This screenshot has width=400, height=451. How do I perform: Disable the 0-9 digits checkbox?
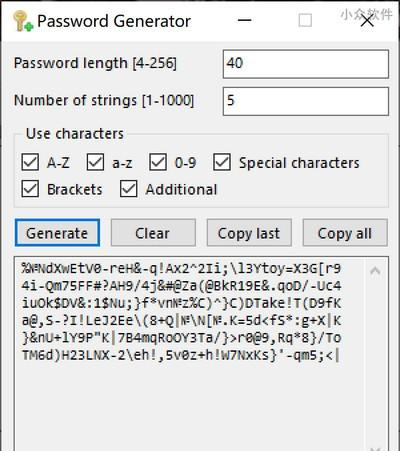158,162
